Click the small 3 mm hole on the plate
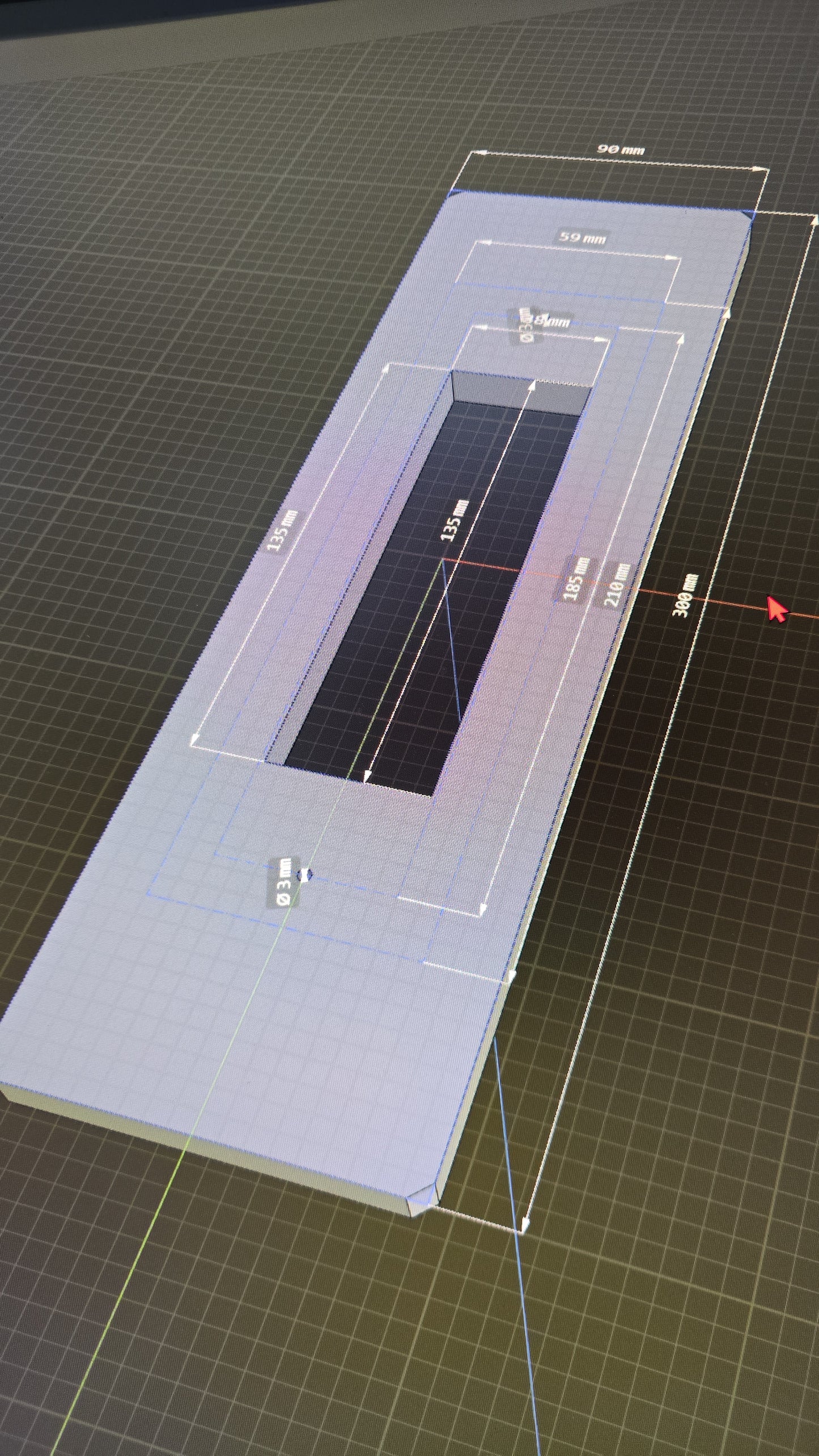This screenshot has width=819, height=1456. coord(305,875)
